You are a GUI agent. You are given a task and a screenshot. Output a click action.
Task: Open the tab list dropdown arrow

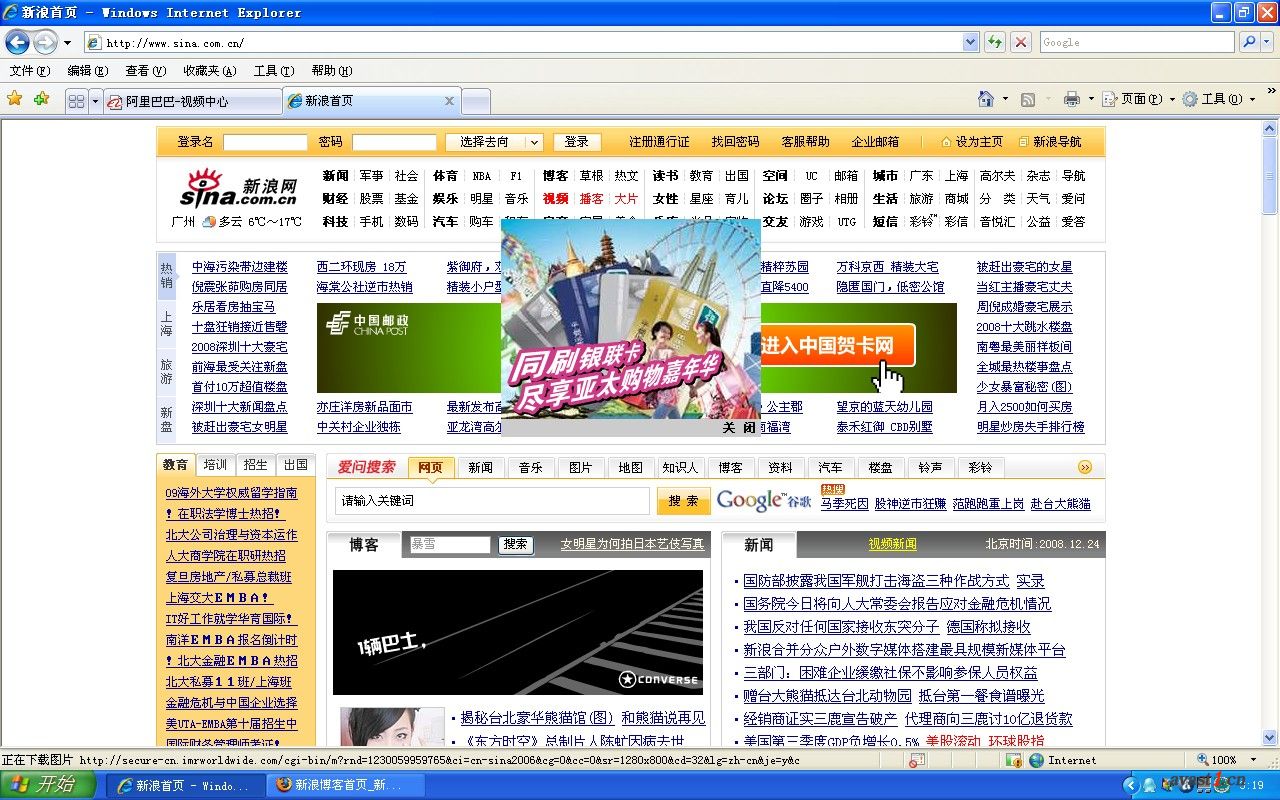coord(96,101)
